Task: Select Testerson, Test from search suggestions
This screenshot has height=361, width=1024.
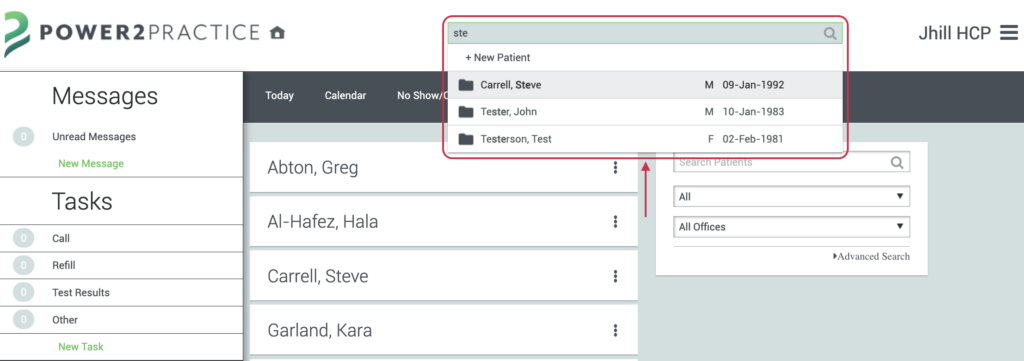Action: click(645, 139)
